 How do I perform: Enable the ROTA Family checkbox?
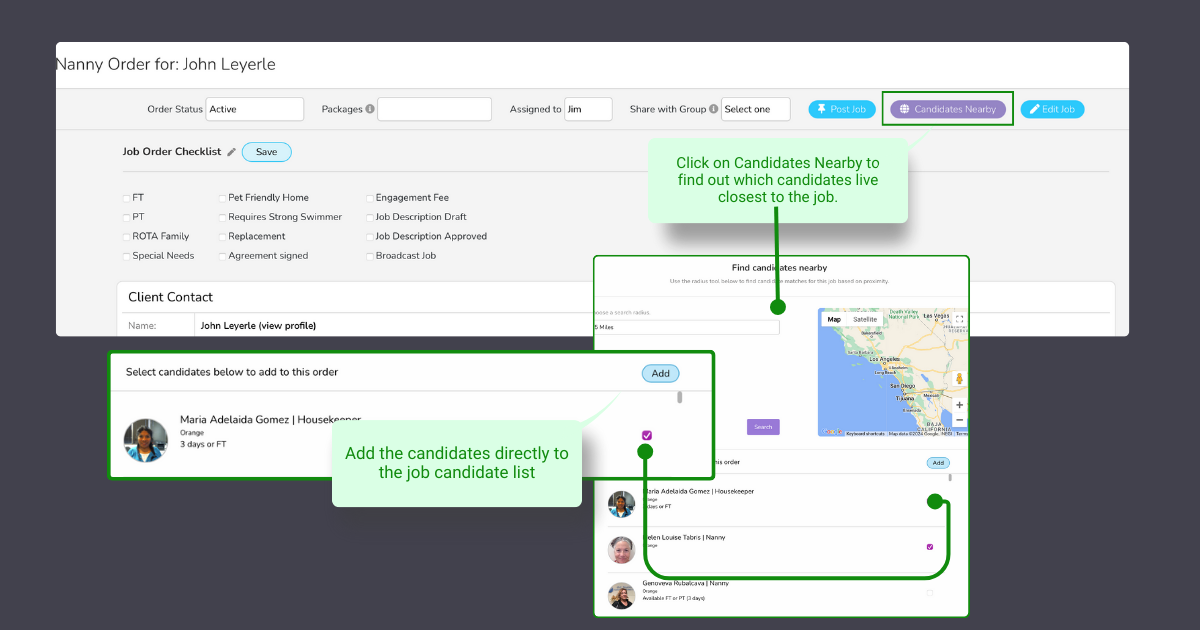[x=126, y=237]
